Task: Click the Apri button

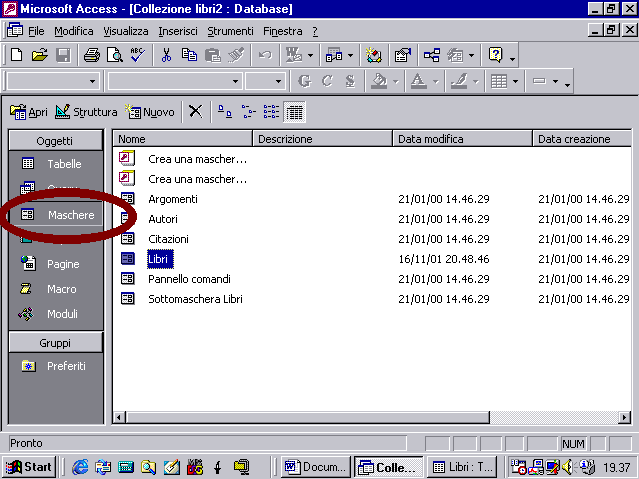Action: coord(29,111)
